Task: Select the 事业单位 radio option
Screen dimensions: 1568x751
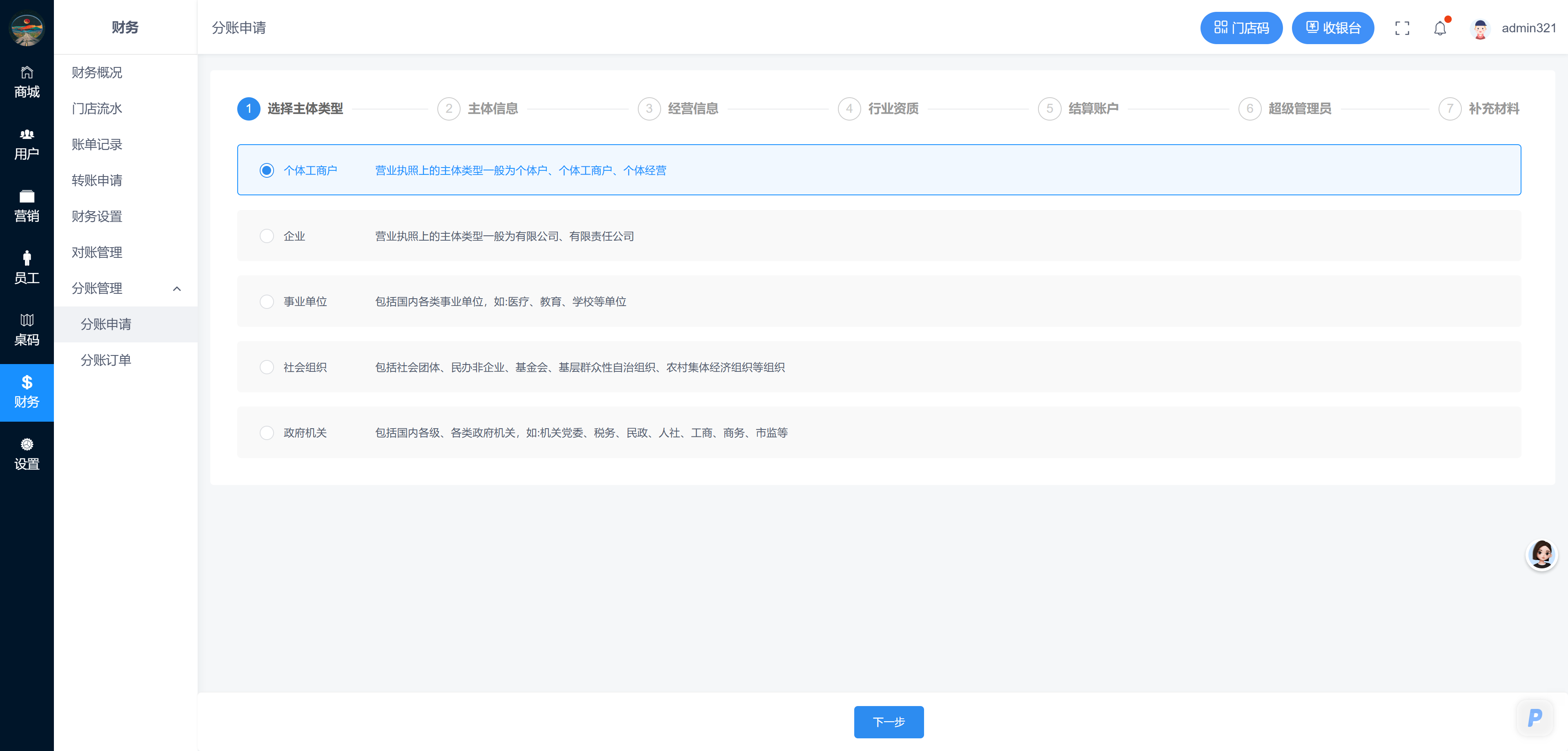Action: tap(267, 302)
